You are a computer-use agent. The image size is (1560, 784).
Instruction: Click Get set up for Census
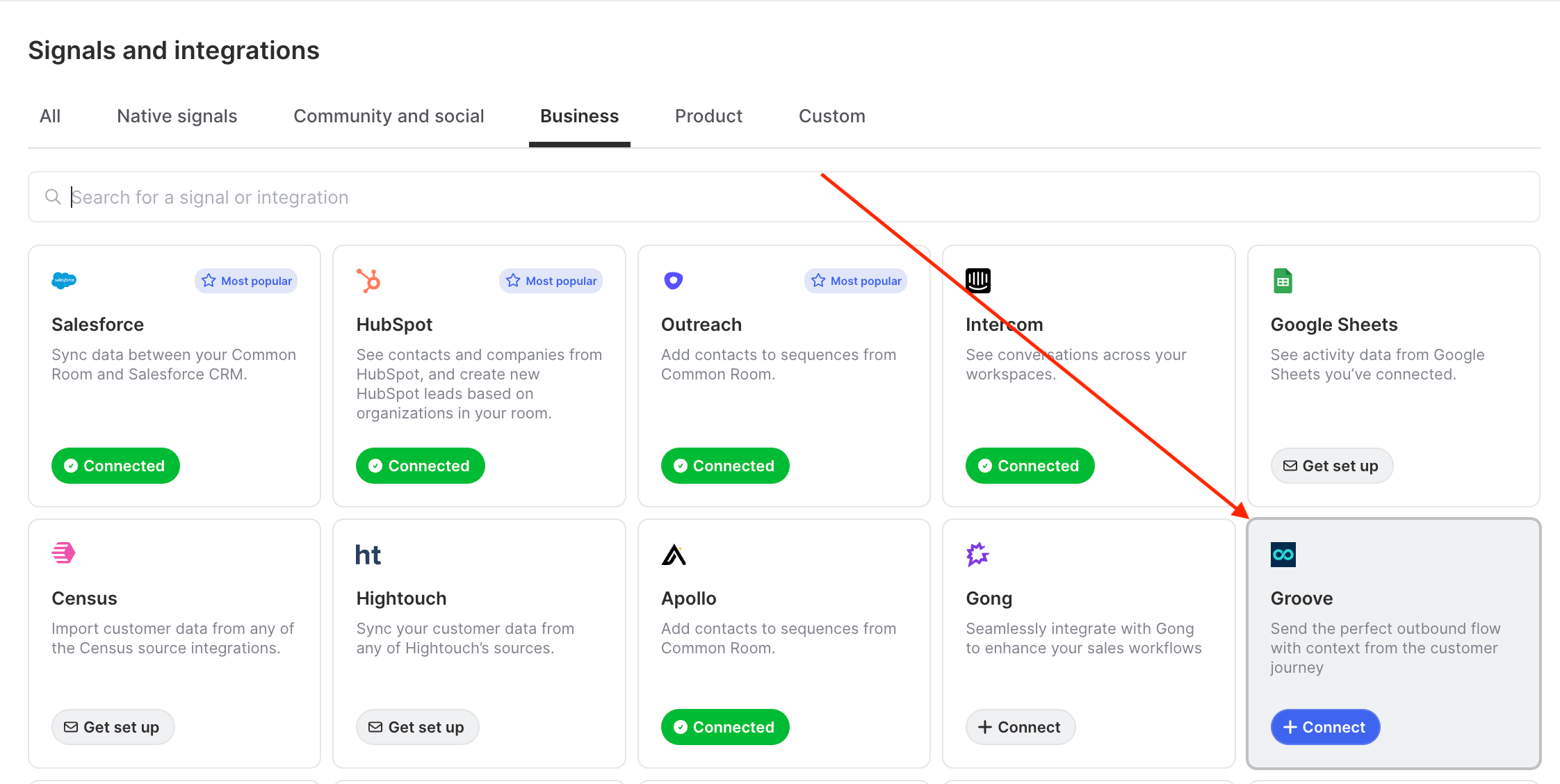[x=113, y=727]
